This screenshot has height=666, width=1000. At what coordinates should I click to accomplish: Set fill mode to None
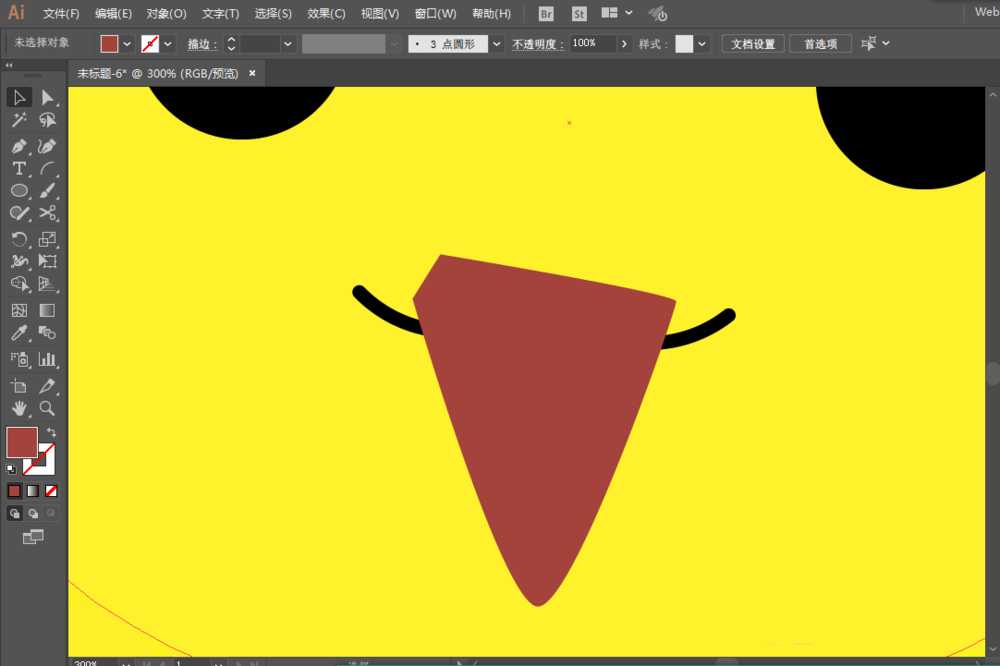click(x=51, y=491)
